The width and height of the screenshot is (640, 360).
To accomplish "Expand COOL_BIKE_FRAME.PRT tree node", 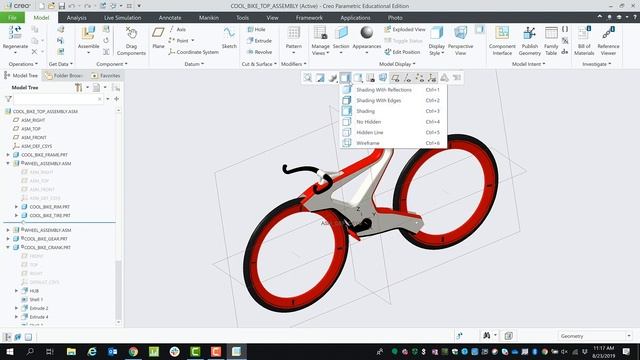I will [x=8, y=155].
